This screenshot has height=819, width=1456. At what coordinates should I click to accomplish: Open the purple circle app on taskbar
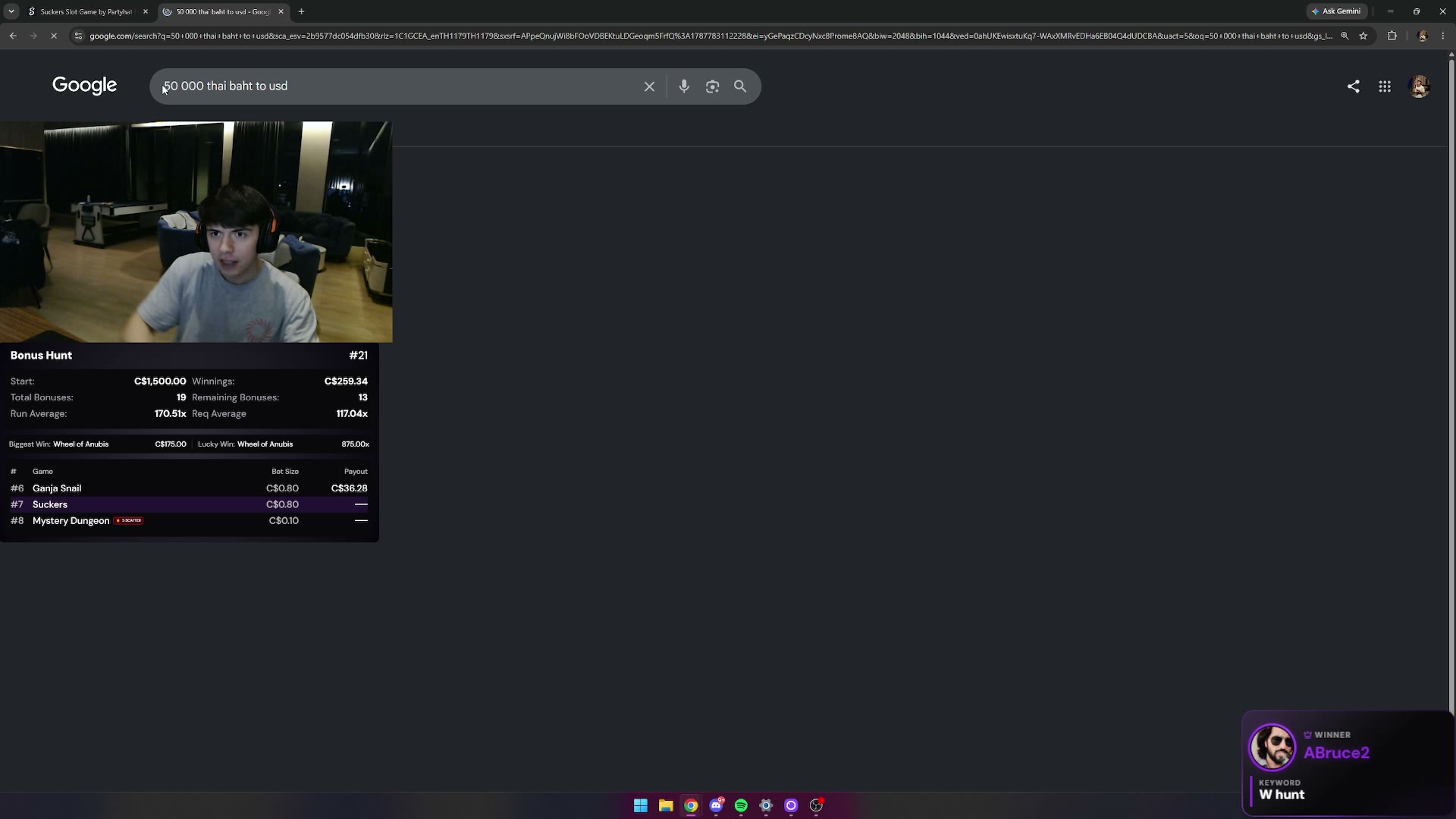point(791,805)
